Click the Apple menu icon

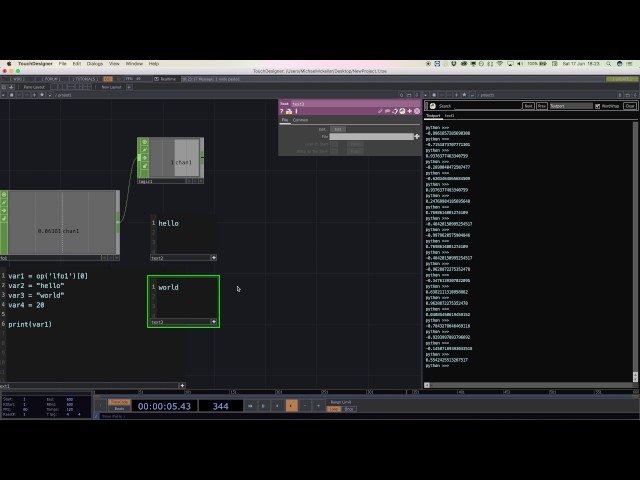[9, 64]
